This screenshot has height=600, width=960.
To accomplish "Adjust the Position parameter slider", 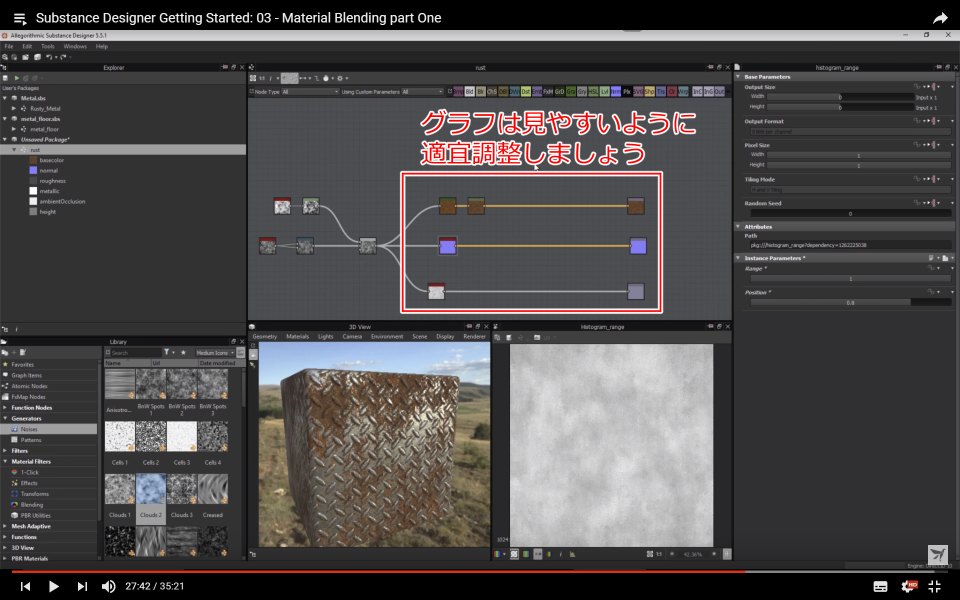I will pos(850,302).
